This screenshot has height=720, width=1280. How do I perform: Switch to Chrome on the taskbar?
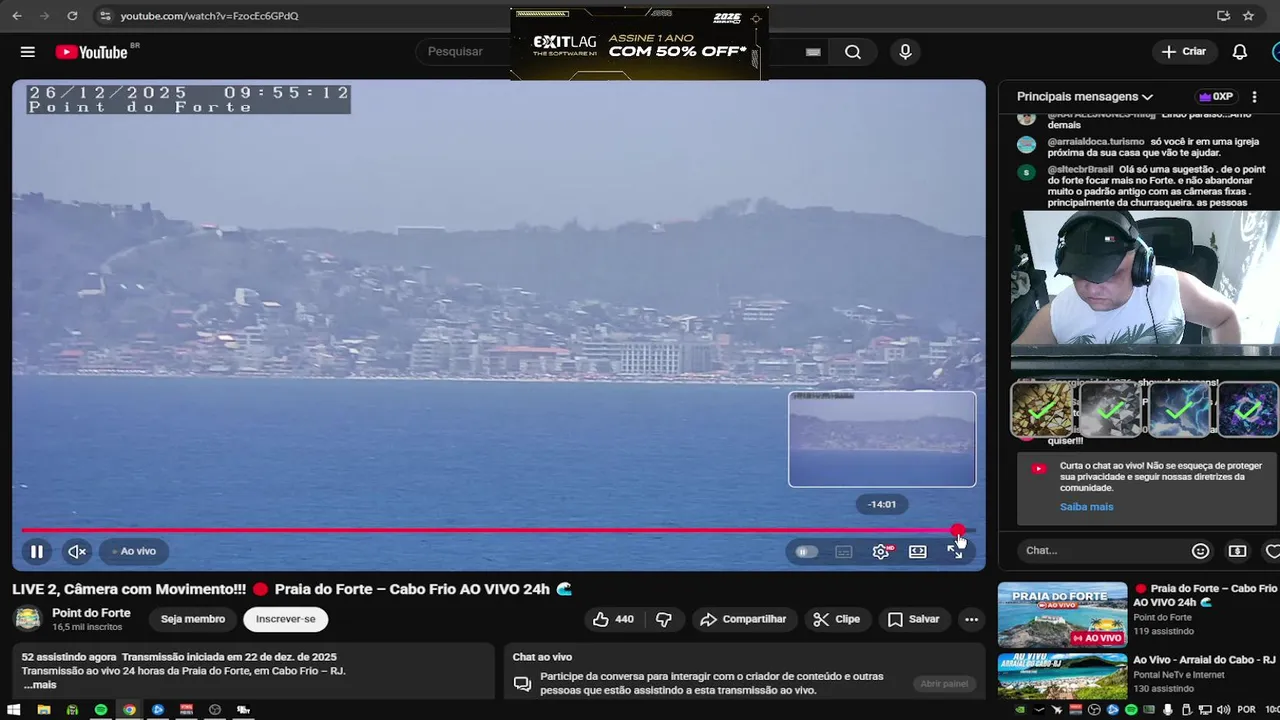pos(129,710)
